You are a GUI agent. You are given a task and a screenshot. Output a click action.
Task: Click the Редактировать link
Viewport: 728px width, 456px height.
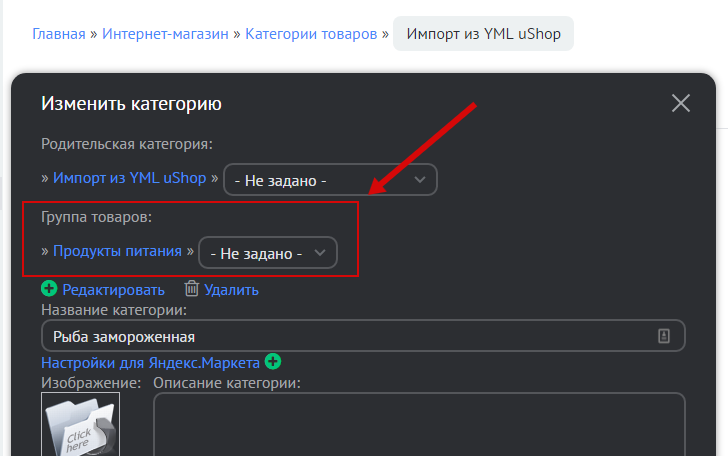113,290
